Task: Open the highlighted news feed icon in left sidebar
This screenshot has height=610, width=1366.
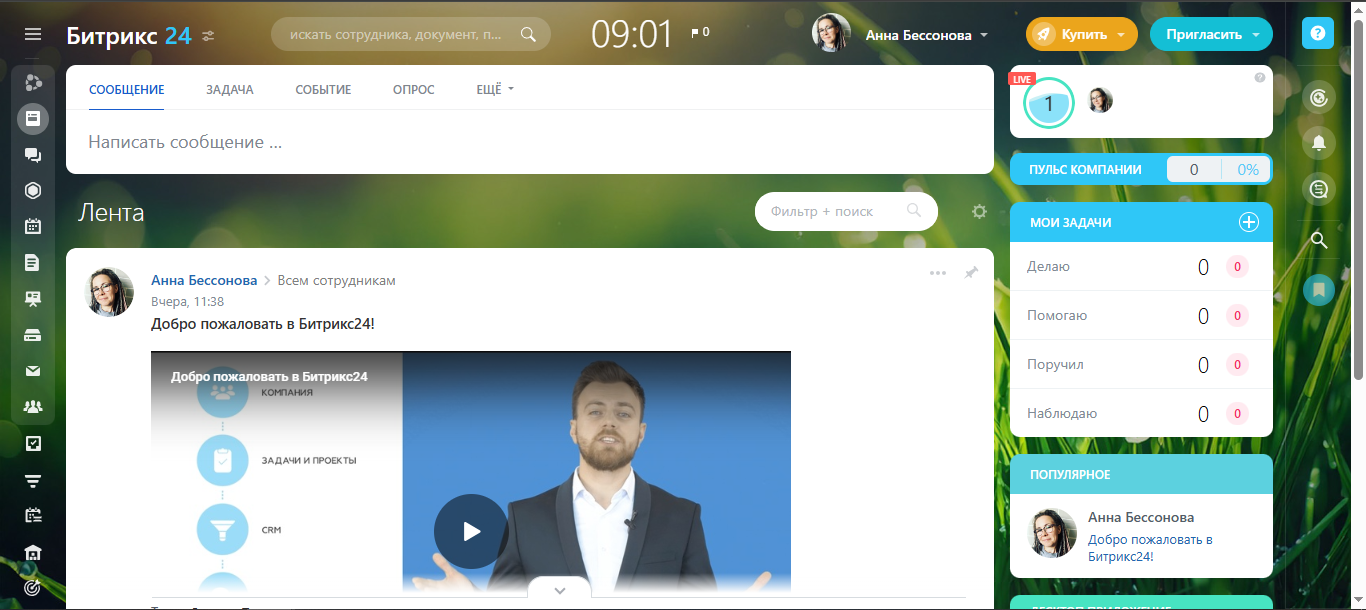Action: click(33, 119)
